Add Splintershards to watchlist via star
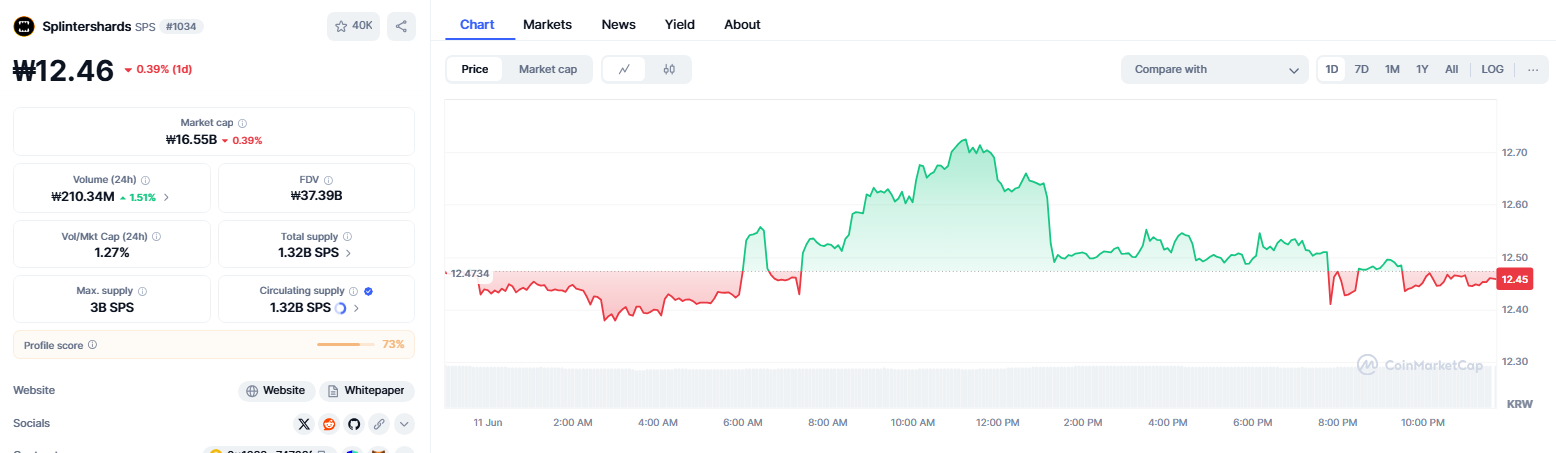 click(x=353, y=26)
